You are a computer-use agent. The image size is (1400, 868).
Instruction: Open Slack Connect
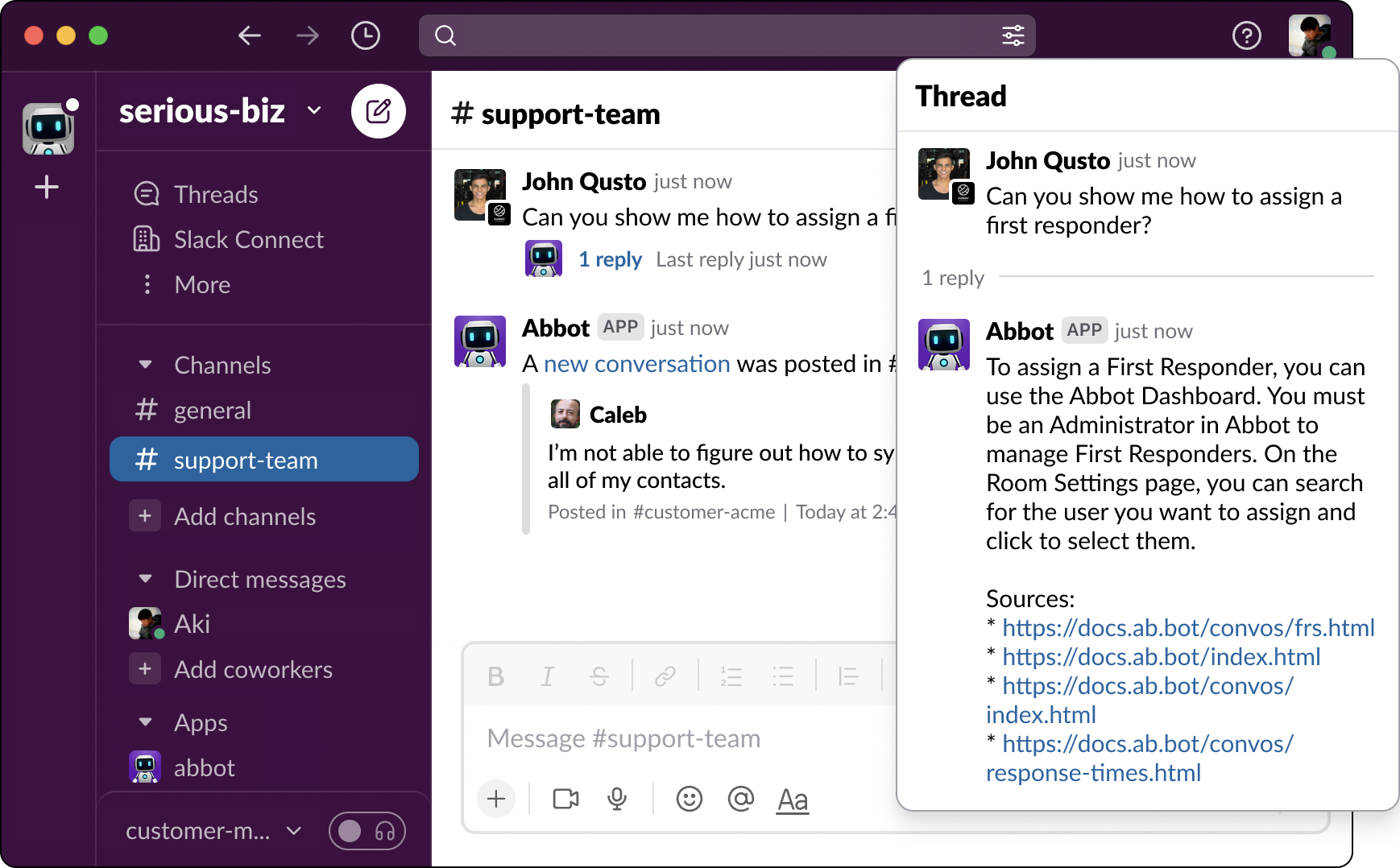(x=247, y=239)
